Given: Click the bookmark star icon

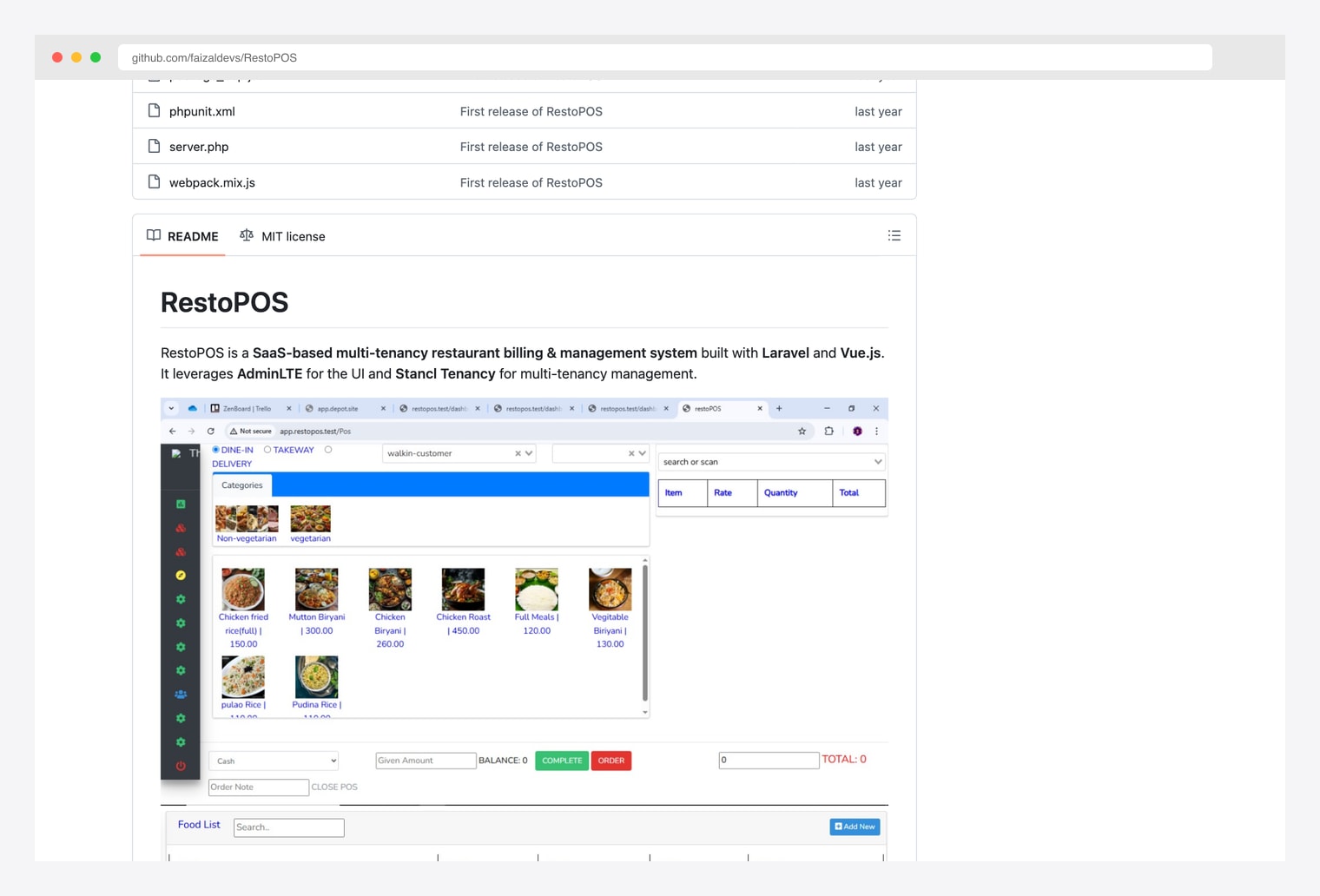Looking at the screenshot, I should click(802, 432).
